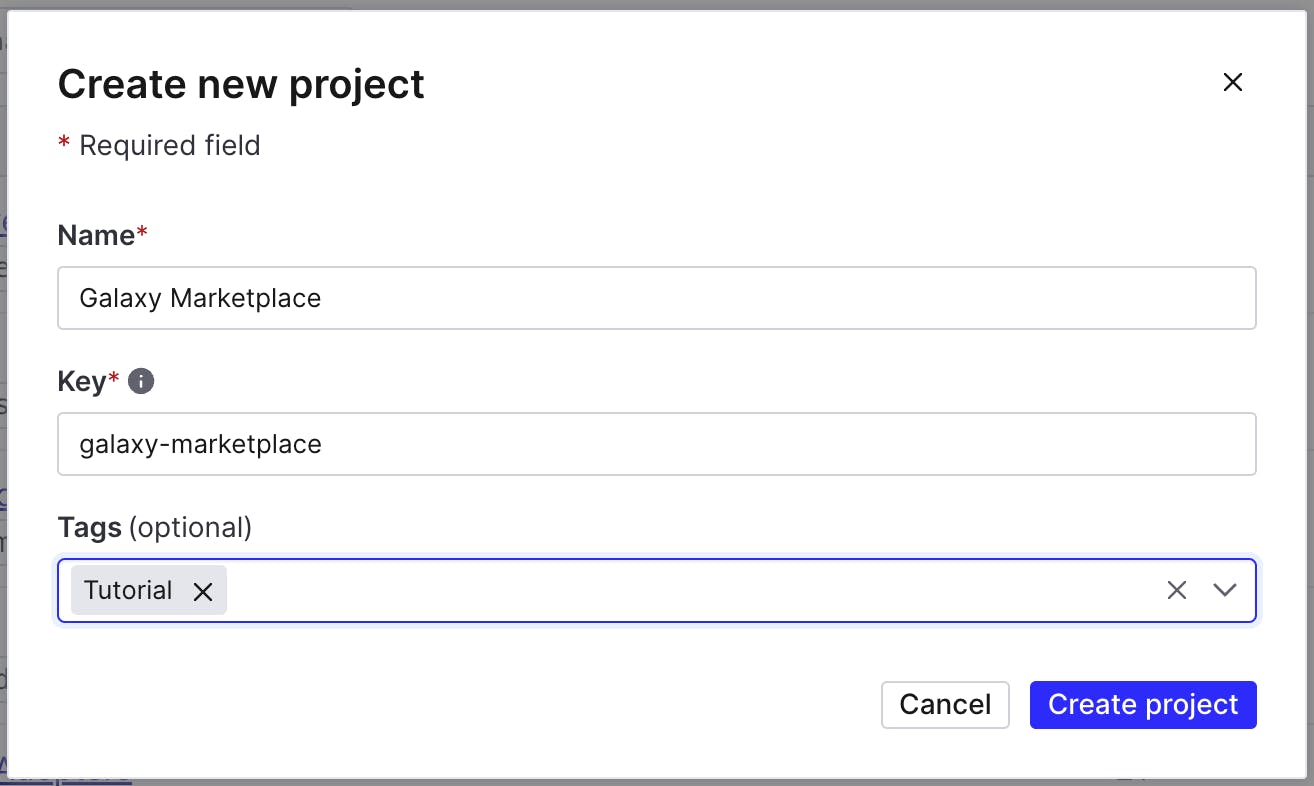Click the Tags (optional) label
The width and height of the screenshot is (1314, 786).
[x=154, y=527]
